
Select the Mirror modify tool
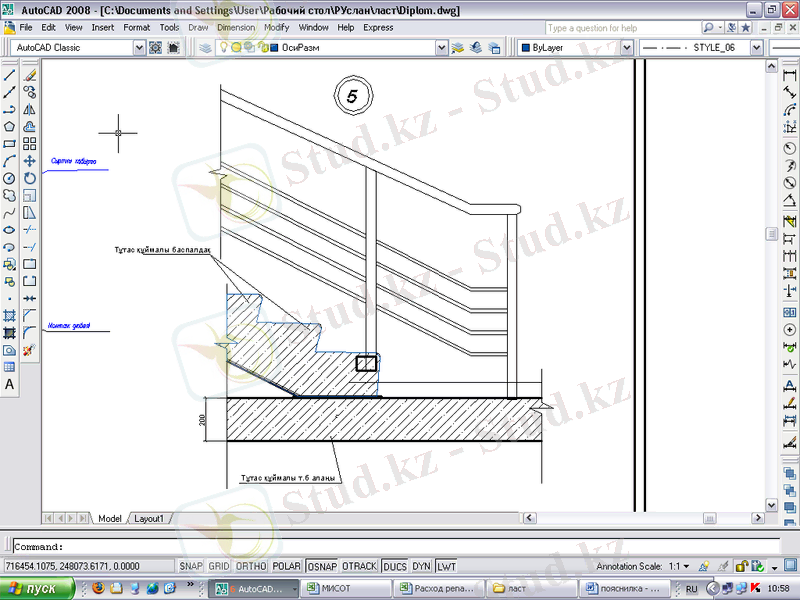tap(30, 109)
